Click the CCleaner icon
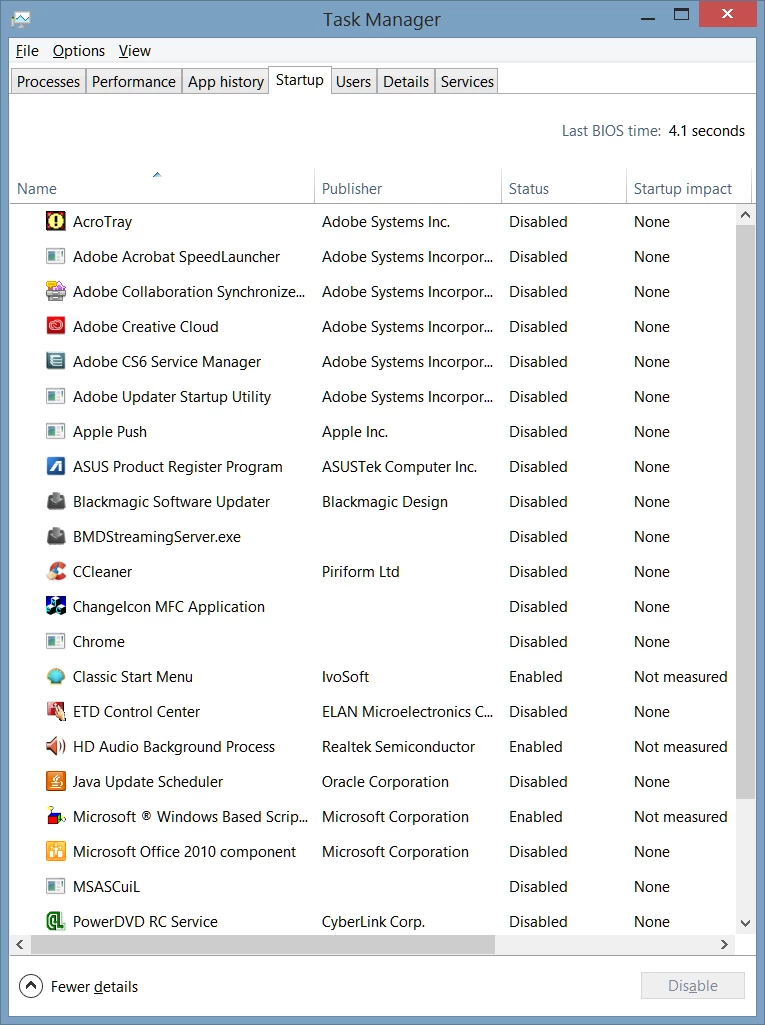765x1025 pixels. click(x=56, y=571)
